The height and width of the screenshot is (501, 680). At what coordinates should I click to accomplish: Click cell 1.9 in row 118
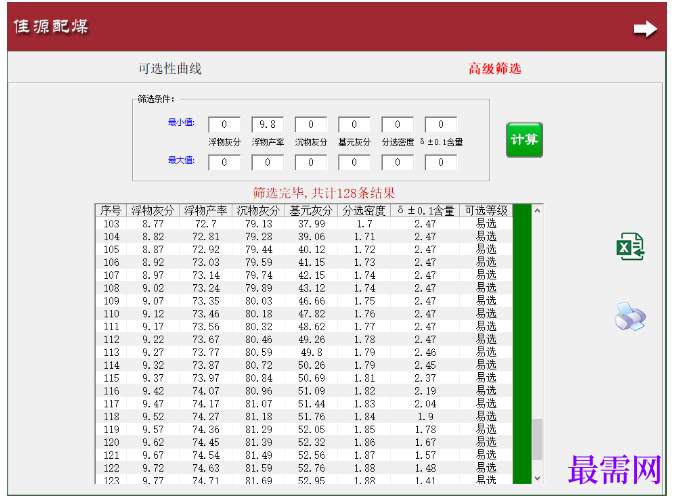[x=425, y=416]
